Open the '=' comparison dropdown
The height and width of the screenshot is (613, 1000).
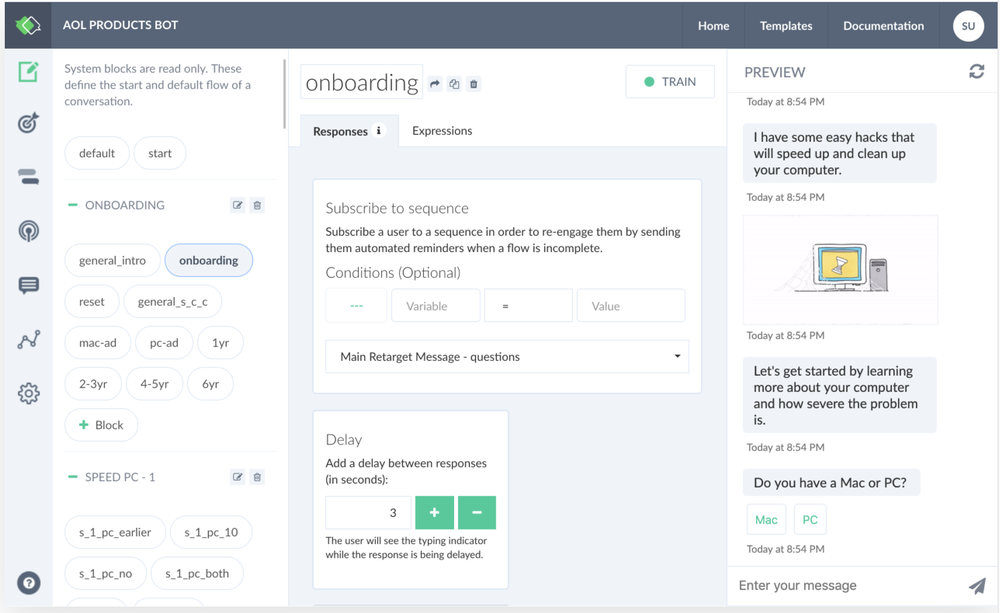coord(528,306)
